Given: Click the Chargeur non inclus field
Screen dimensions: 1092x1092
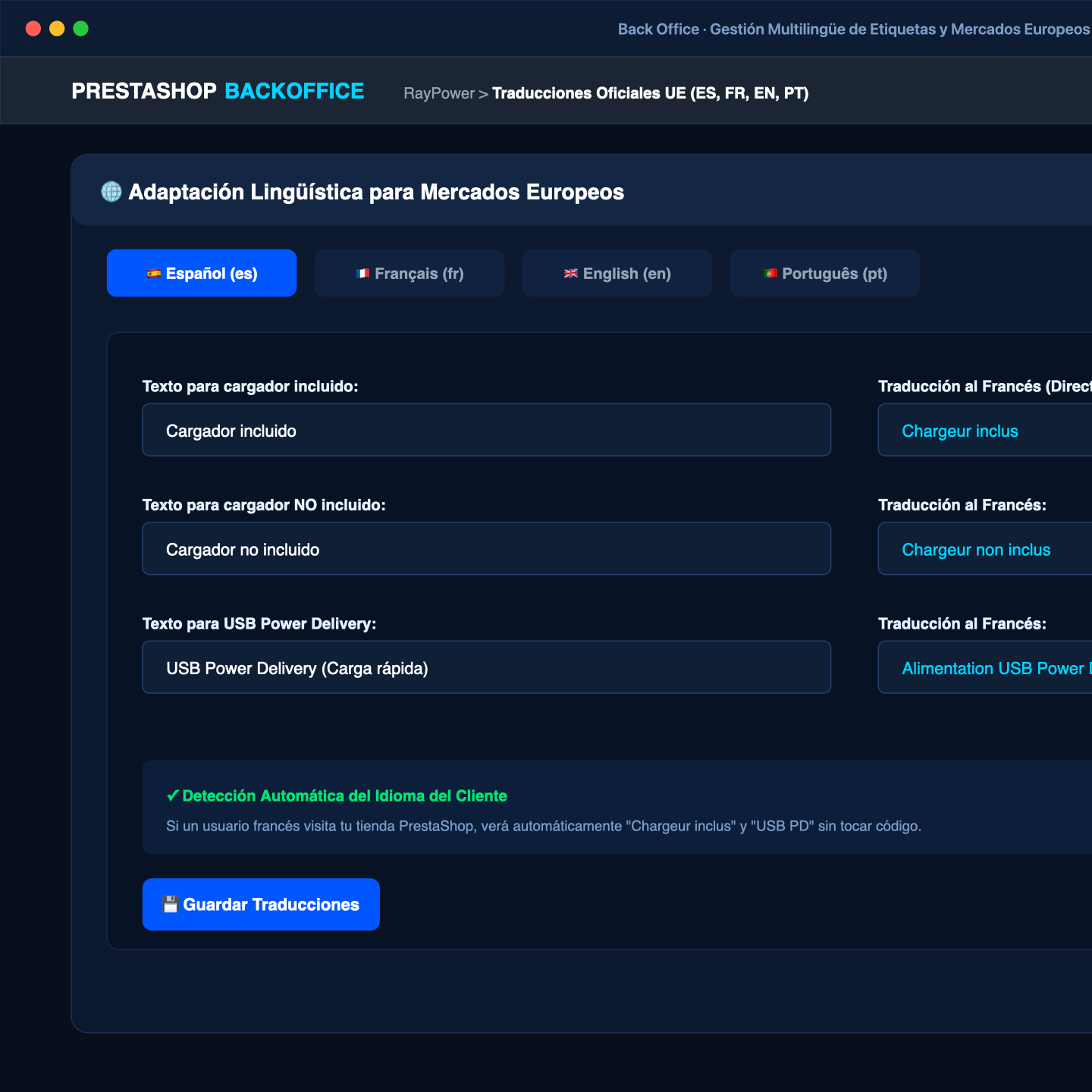Looking at the screenshot, I should 985,548.
